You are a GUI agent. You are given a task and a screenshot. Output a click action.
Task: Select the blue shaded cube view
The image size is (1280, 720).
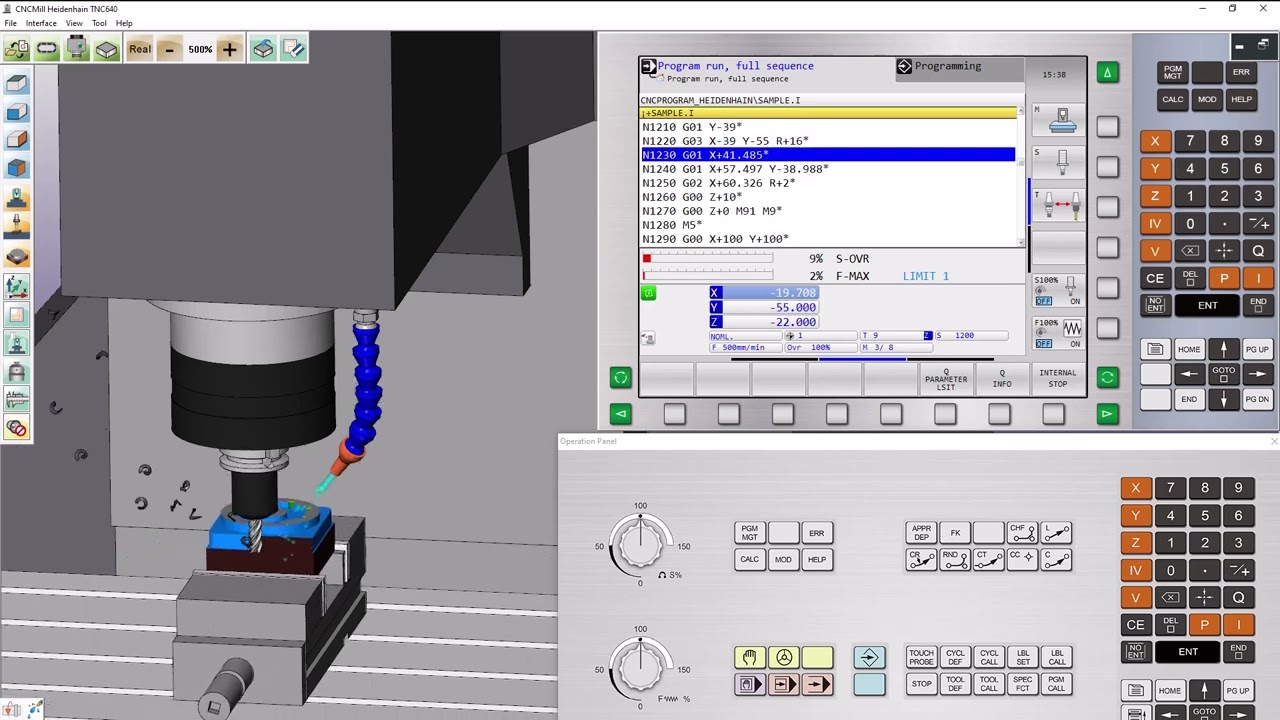[x=16, y=168]
